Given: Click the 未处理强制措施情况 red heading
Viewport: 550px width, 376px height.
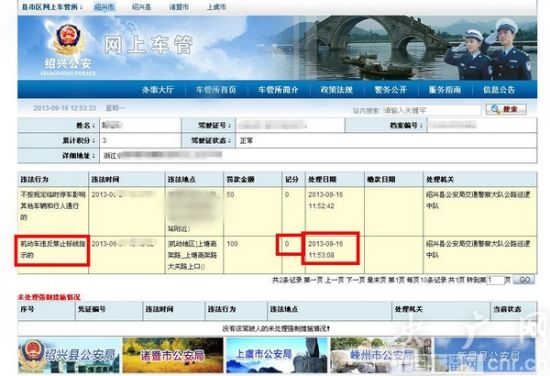Looking at the screenshot, I should pos(49,297).
